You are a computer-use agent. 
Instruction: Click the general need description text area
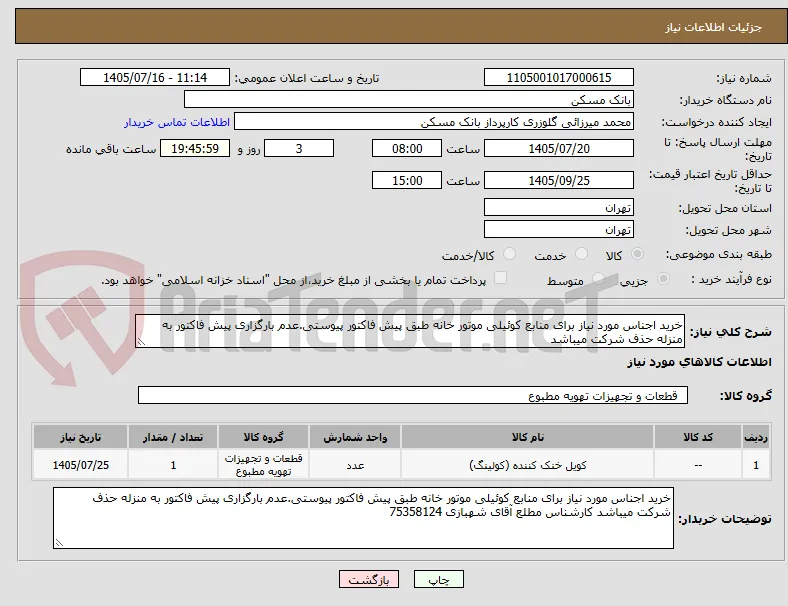point(410,332)
